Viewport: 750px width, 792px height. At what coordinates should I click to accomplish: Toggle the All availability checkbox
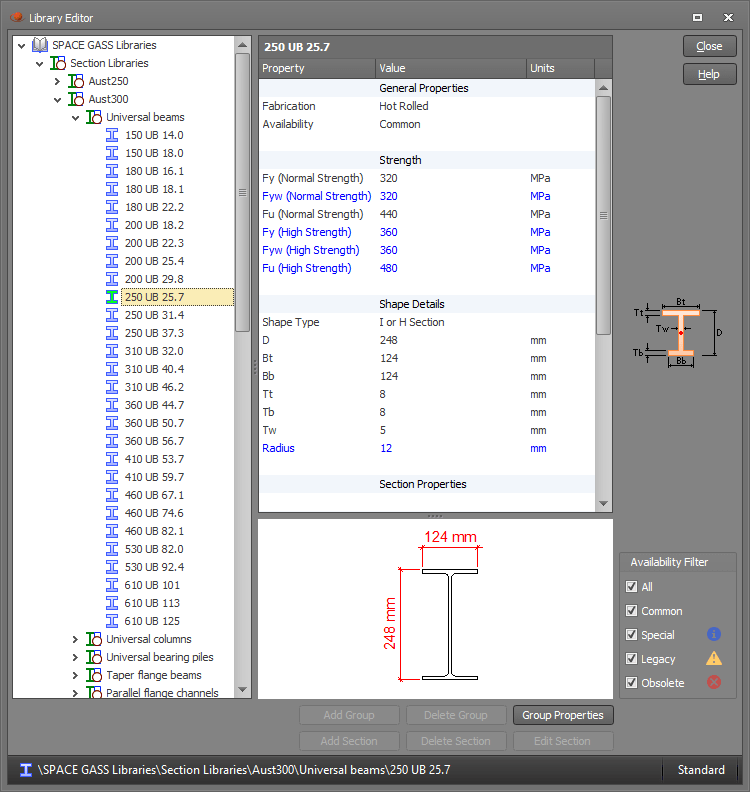[x=631, y=586]
